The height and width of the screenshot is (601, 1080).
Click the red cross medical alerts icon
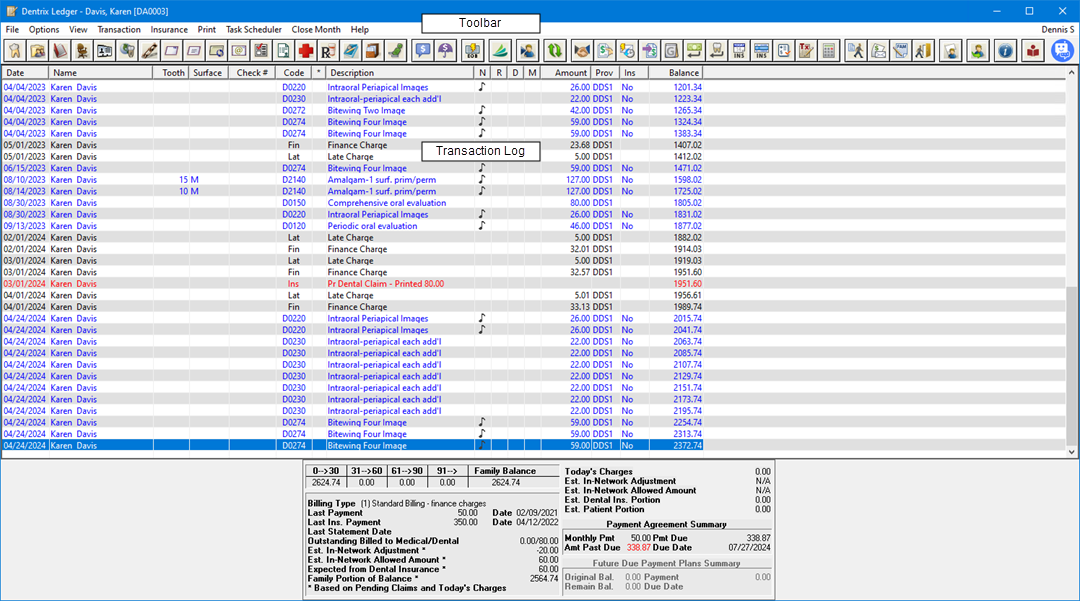click(x=305, y=50)
